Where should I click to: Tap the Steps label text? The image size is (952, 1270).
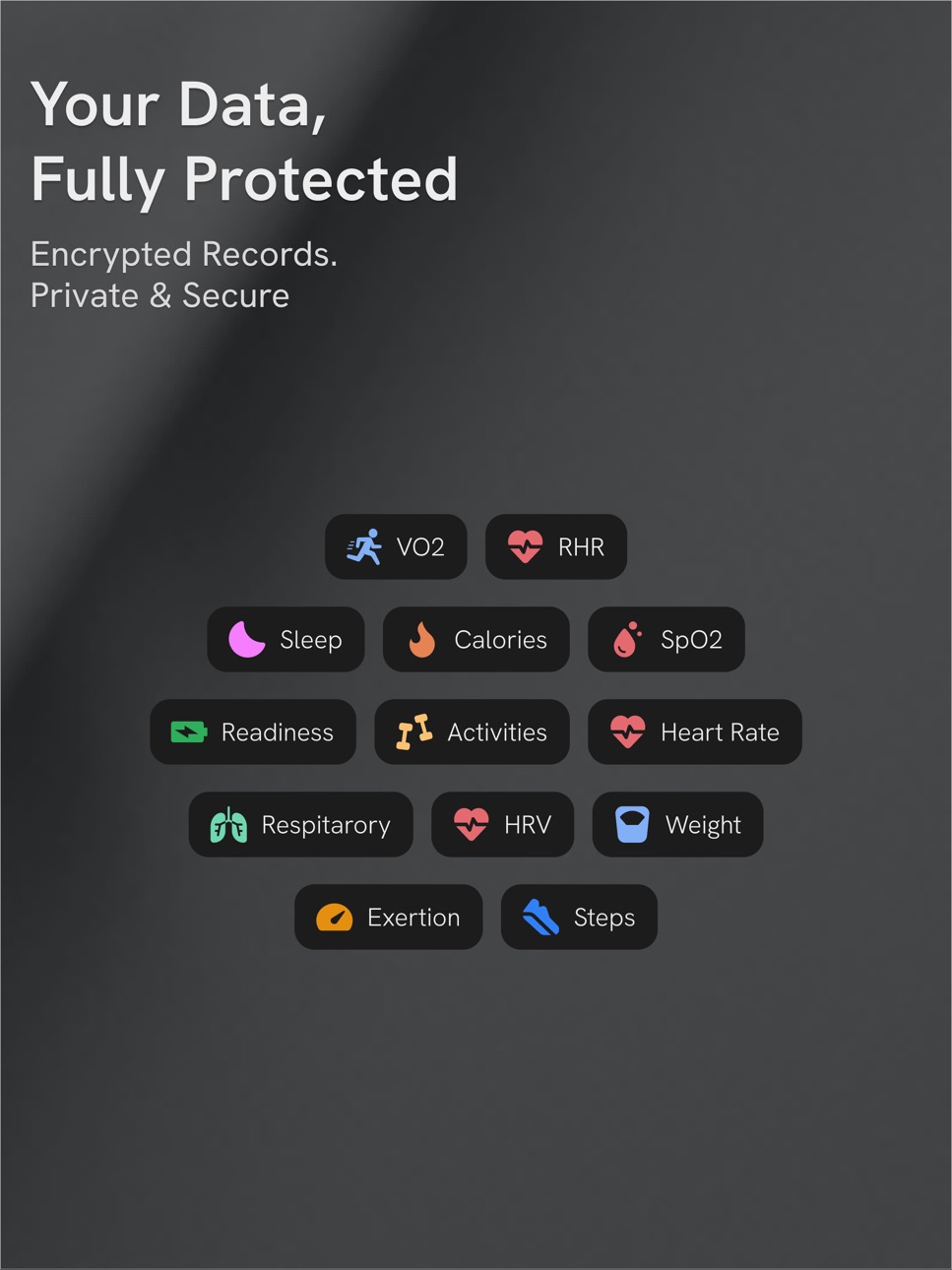click(604, 919)
